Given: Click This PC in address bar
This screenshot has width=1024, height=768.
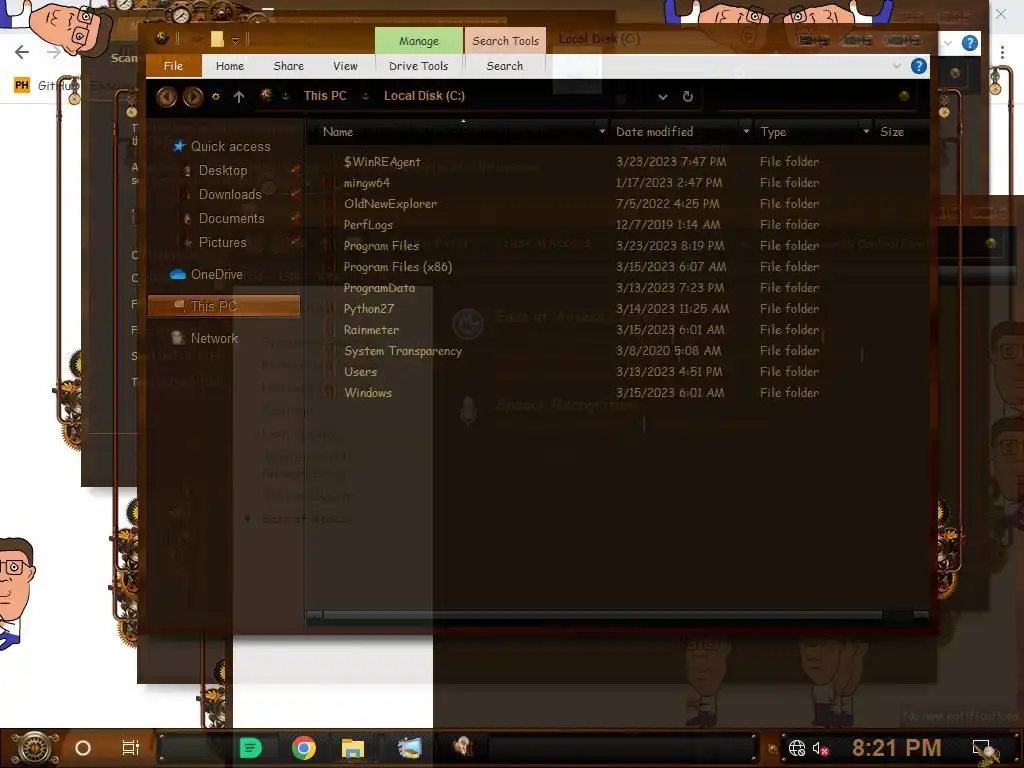Looking at the screenshot, I should click(325, 96).
